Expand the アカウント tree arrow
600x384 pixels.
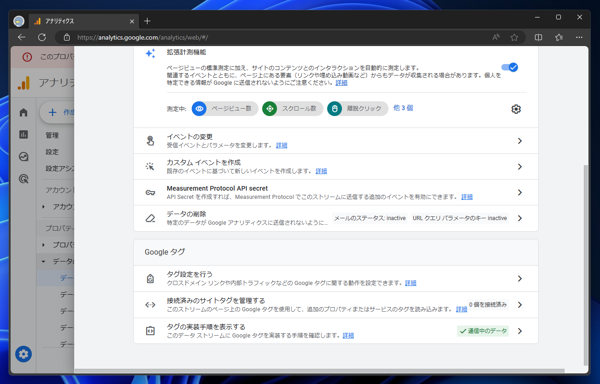tap(44, 207)
